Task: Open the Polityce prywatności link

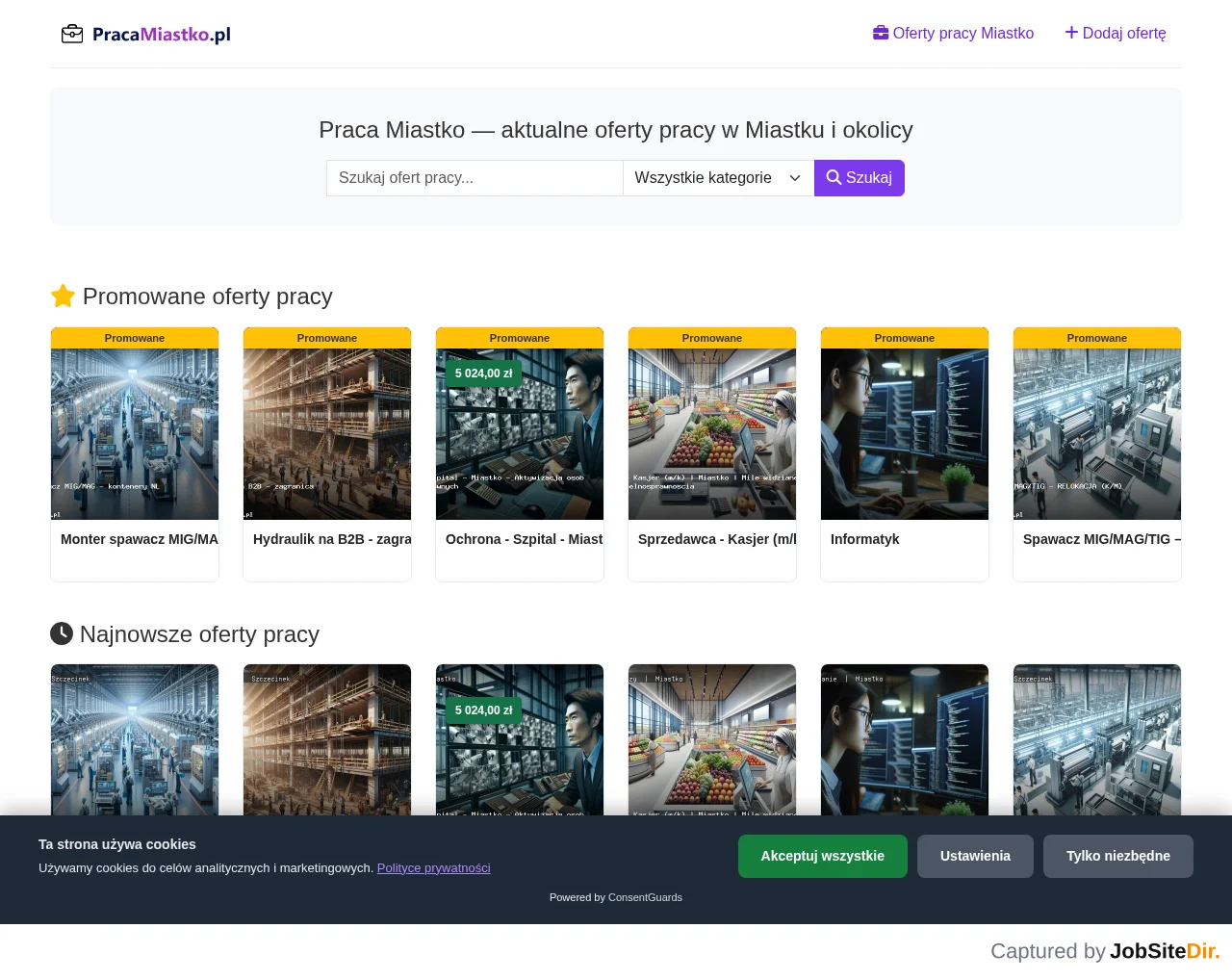Action: [434, 868]
